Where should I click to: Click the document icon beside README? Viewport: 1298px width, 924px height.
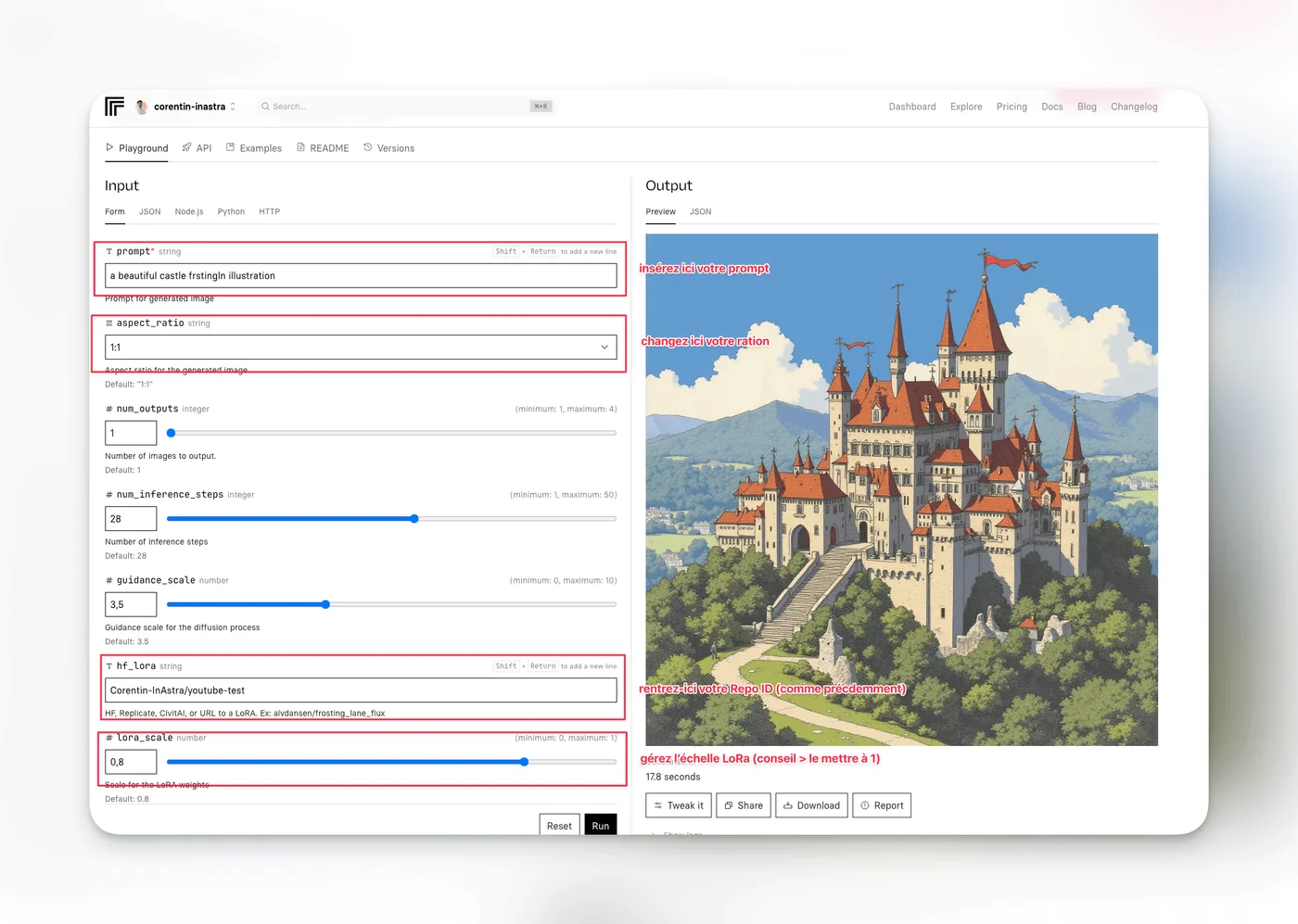pyautogui.click(x=300, y=147)
